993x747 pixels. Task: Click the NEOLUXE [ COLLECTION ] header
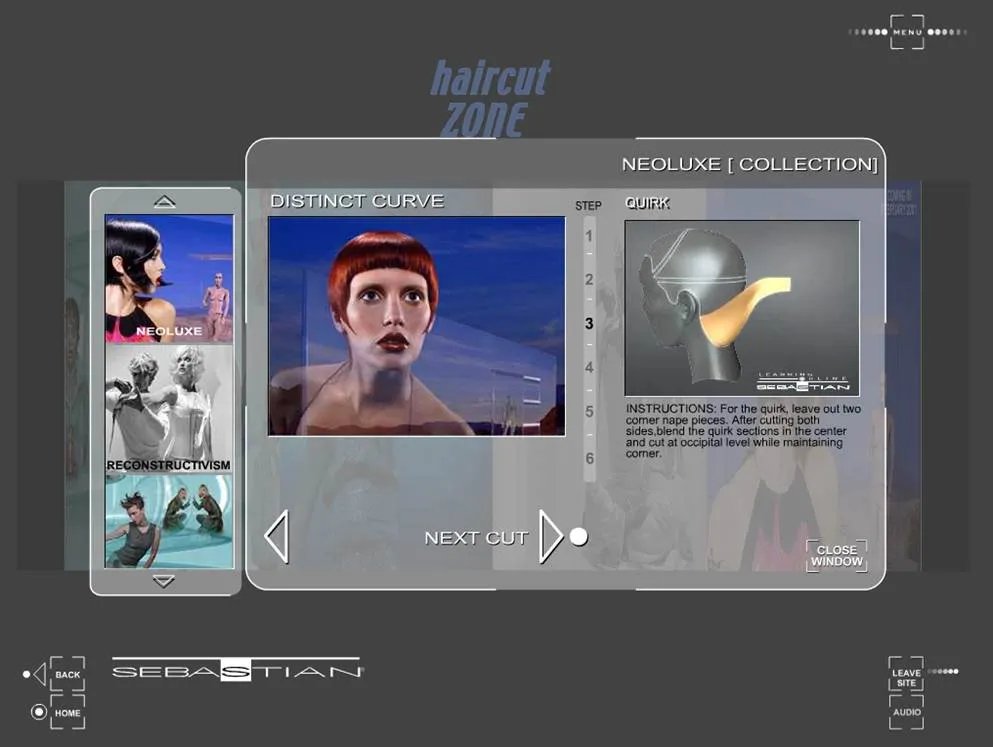pos(751,163)
